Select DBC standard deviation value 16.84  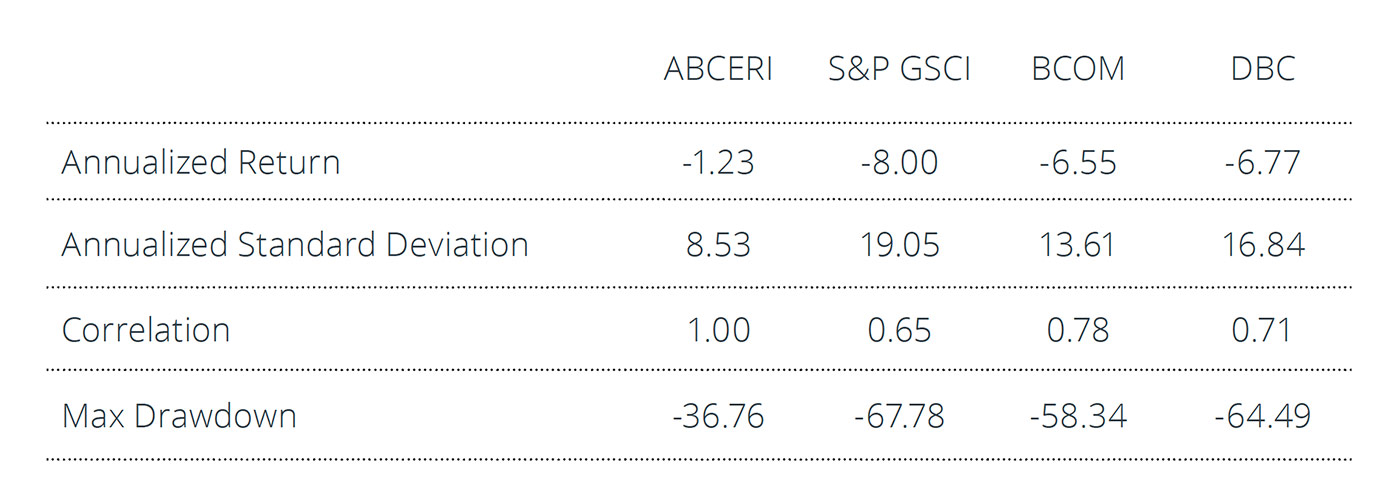click(1263, 245)
